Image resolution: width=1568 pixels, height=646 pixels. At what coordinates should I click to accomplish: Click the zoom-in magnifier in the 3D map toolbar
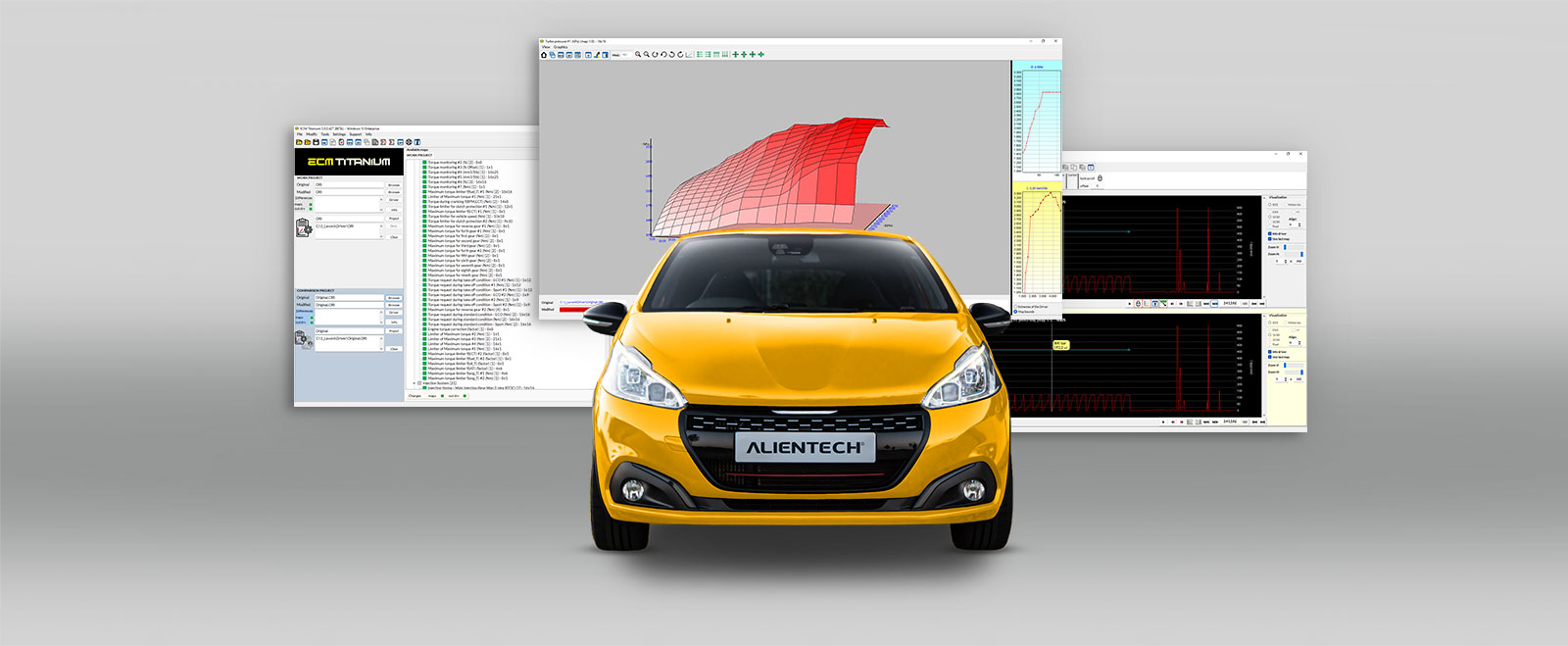638,55
